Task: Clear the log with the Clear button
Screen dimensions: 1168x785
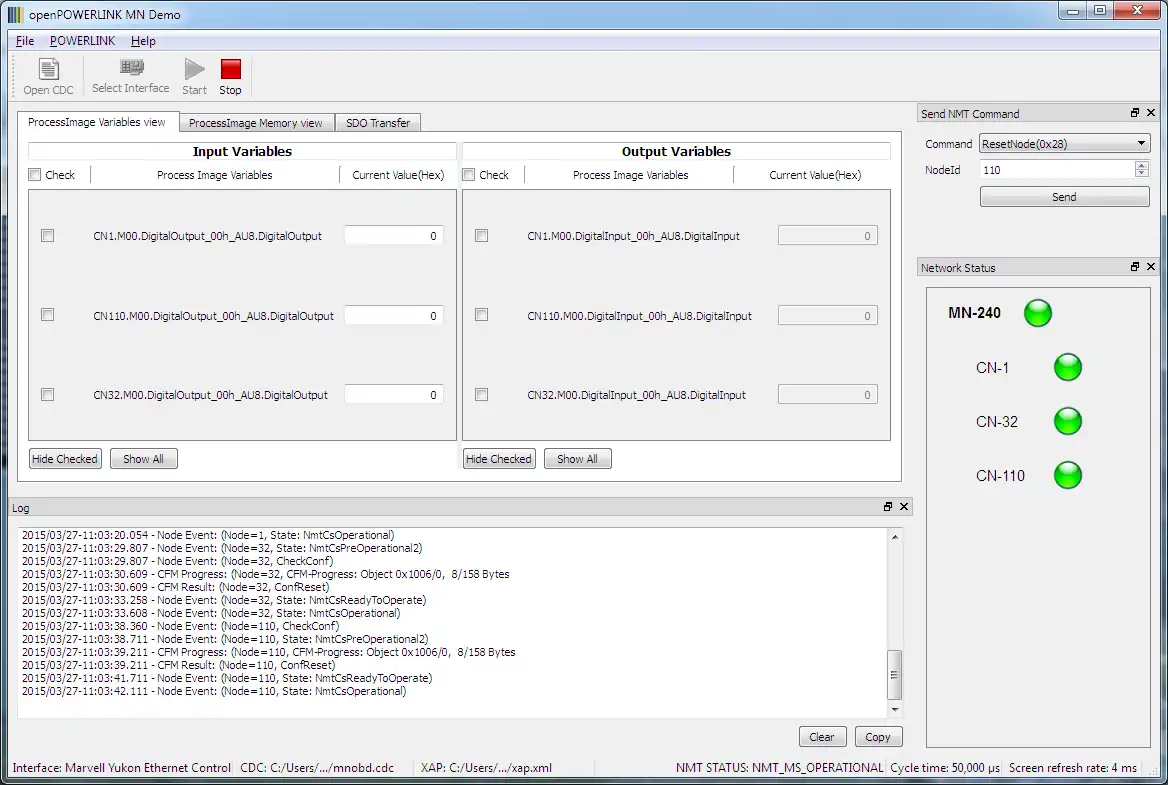Action: 822,737
